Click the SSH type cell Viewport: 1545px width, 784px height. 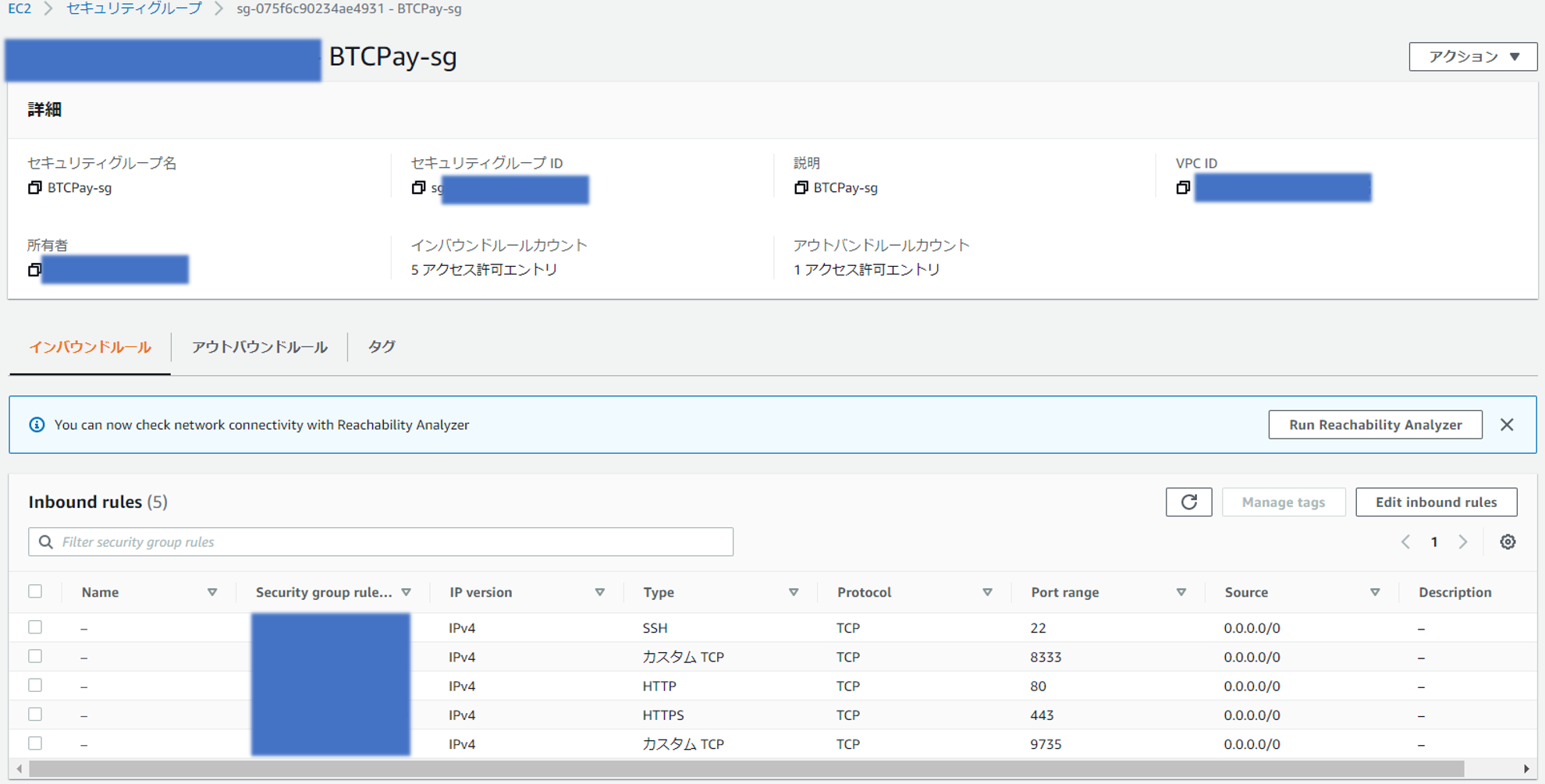(x=655, y=628)
